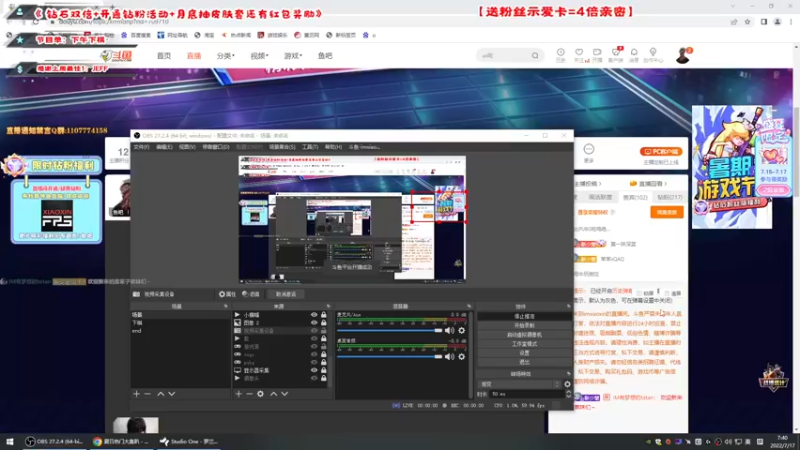Toggle visibility of 视频采集设备 source
The image size is (800, 450).
tap(314, 331)
